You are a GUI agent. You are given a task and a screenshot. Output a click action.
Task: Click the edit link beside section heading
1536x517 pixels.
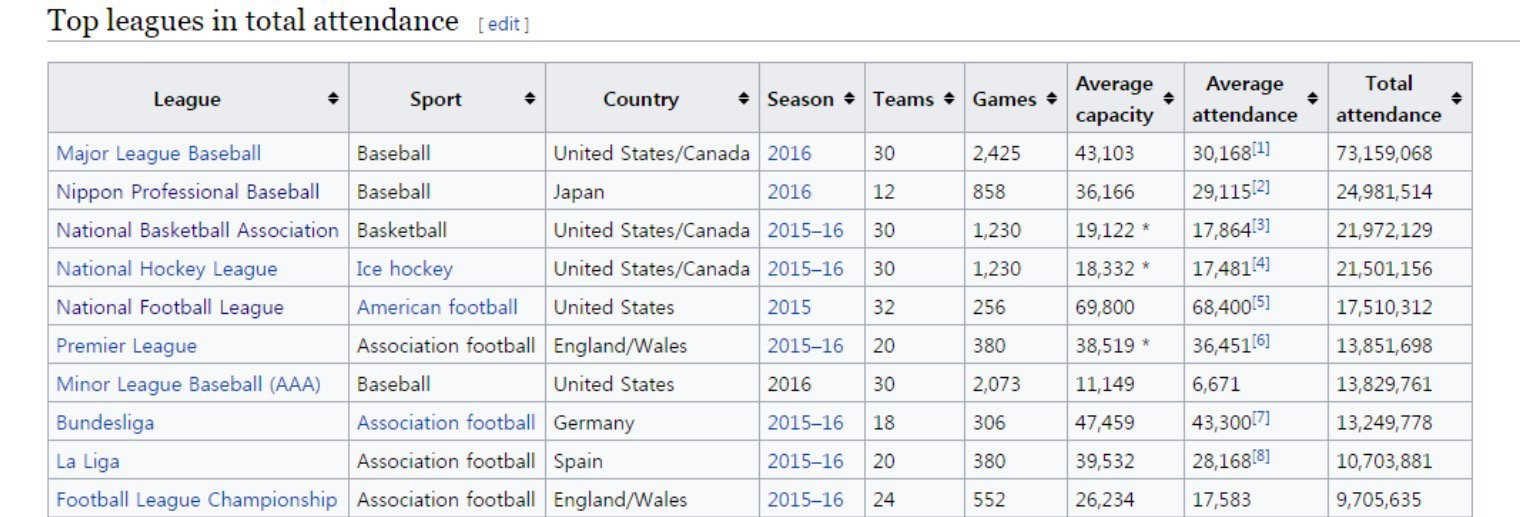coord(503,25)
